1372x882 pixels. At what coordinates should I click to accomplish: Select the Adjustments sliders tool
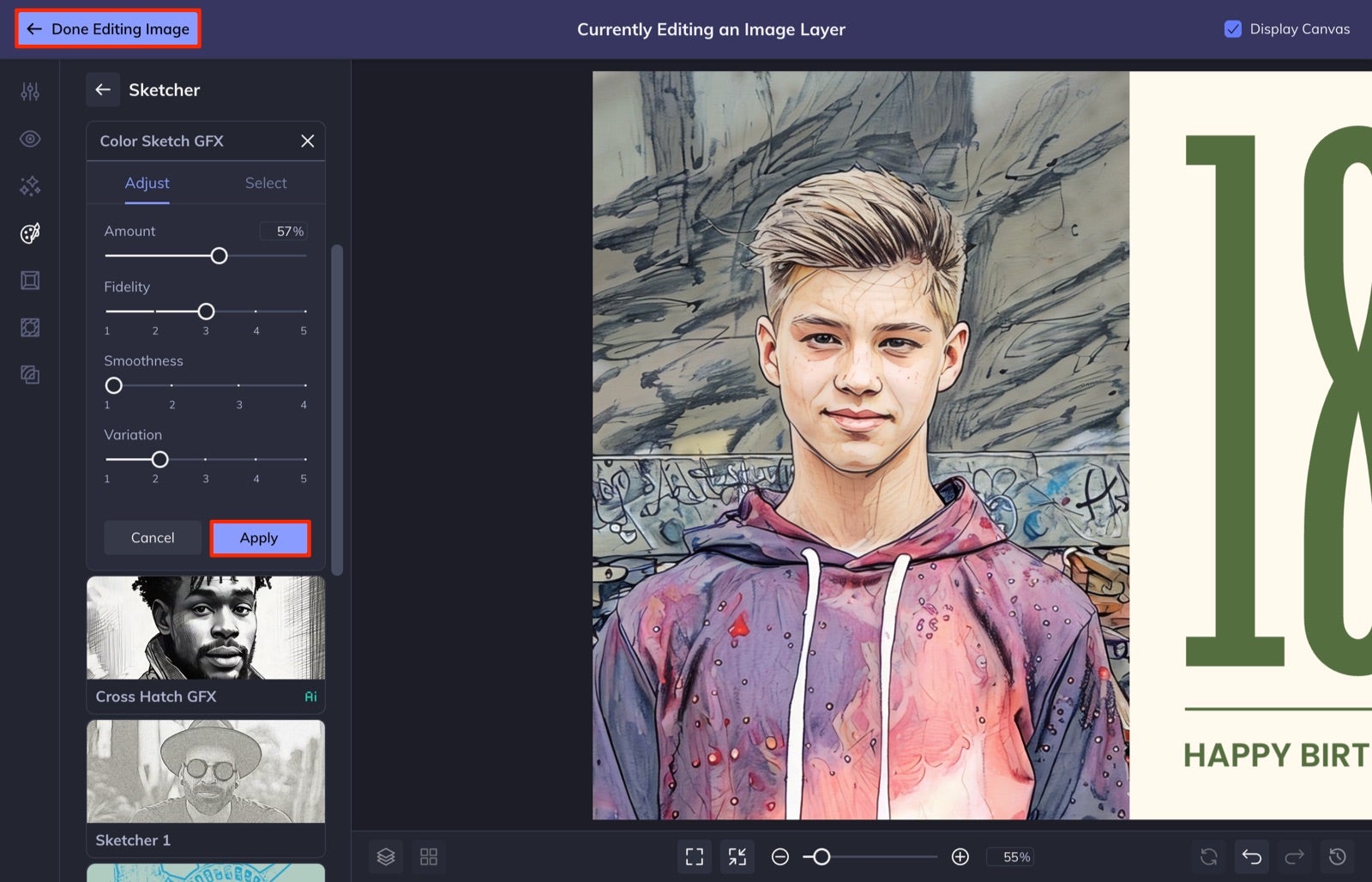tap(30, 91)
